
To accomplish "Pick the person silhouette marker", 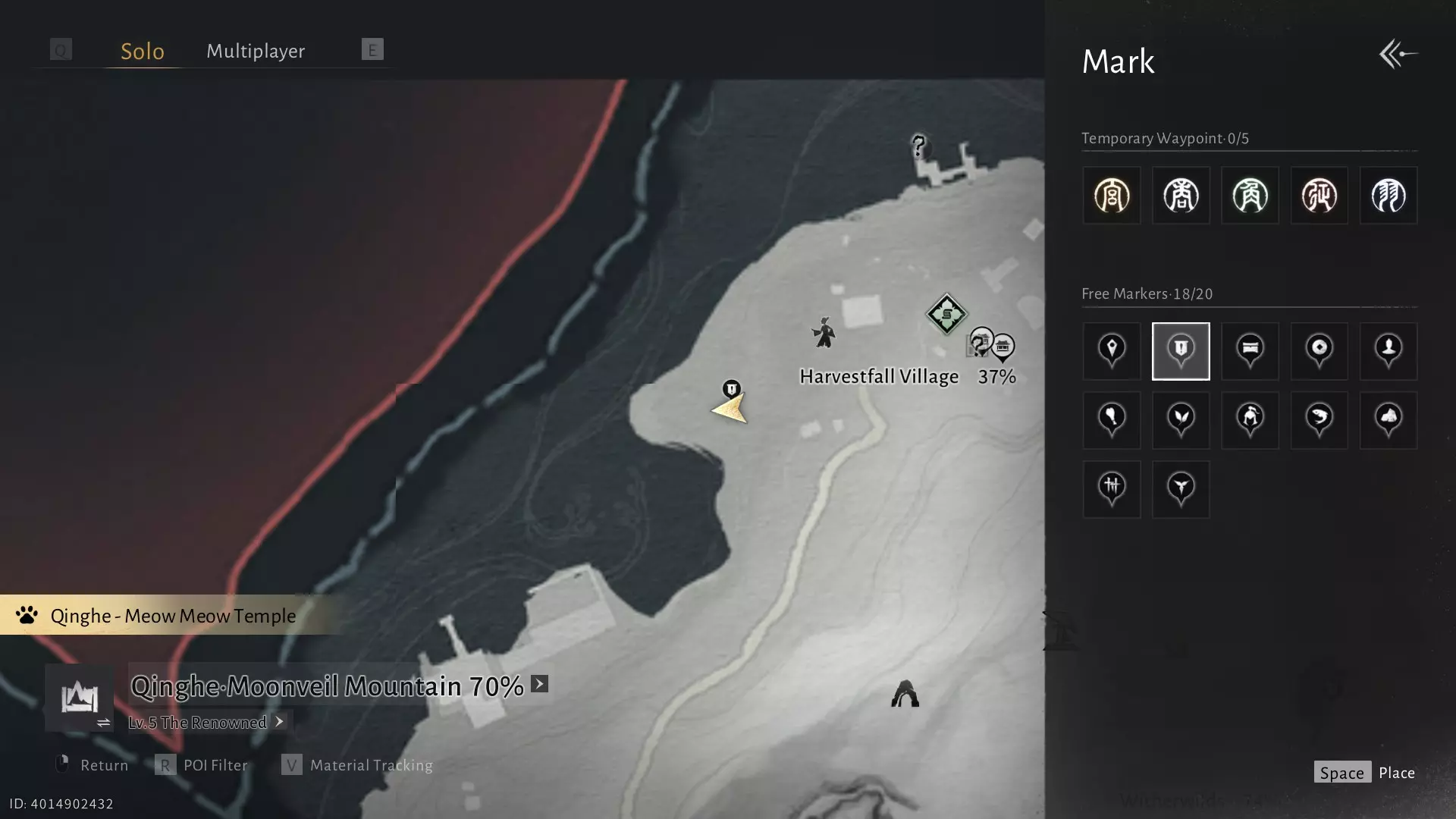I will point(1388,351).
